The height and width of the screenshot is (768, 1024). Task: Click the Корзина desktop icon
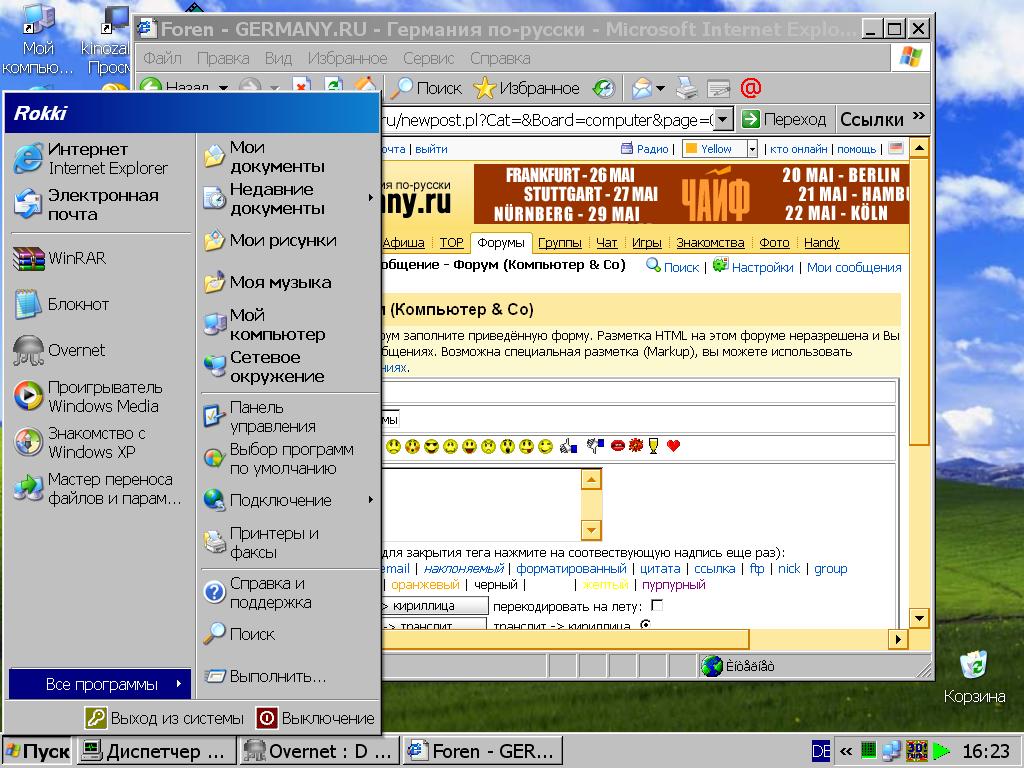point(974,677)
